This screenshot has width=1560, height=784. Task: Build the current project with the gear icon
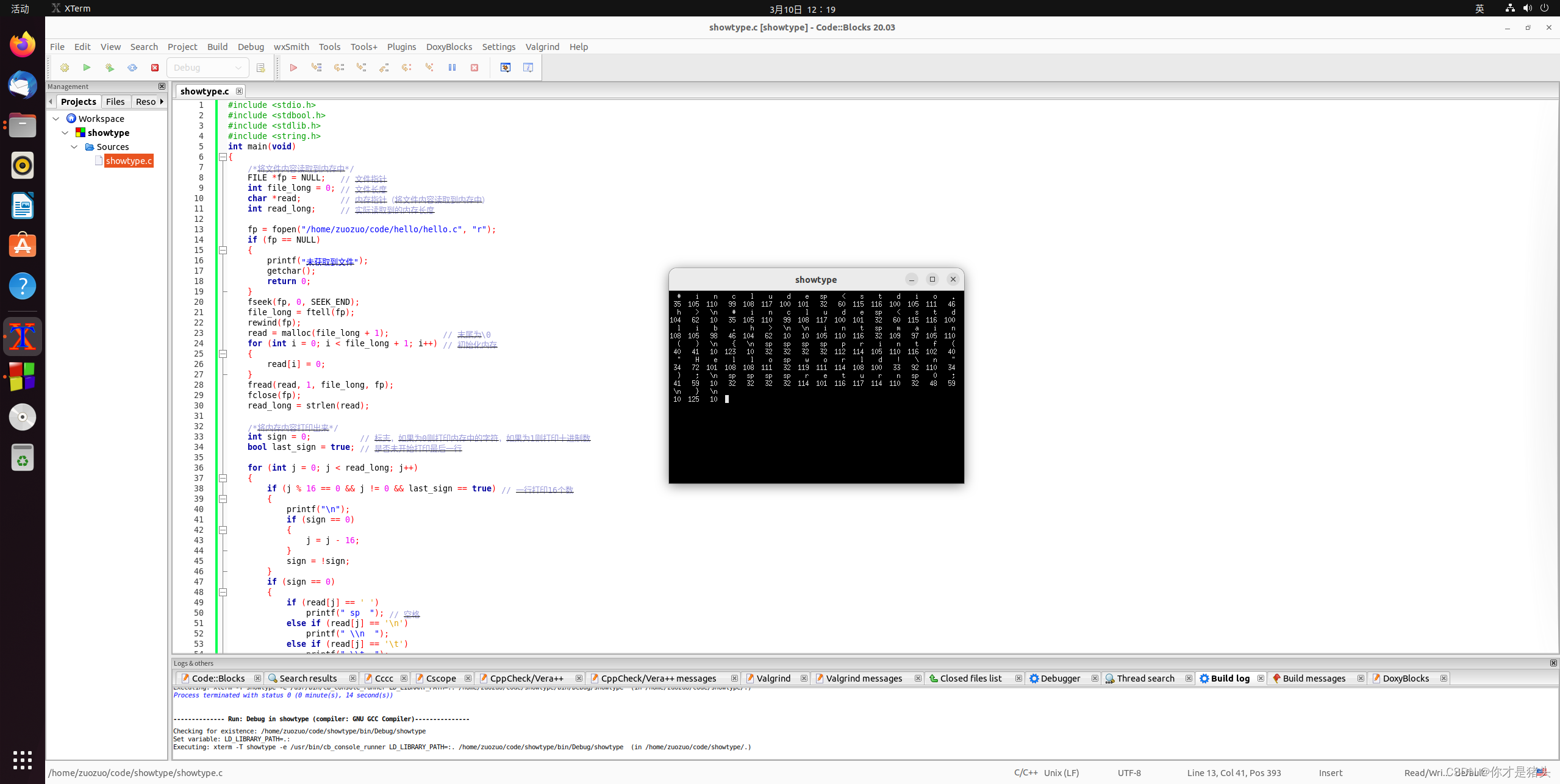point(64,67)
